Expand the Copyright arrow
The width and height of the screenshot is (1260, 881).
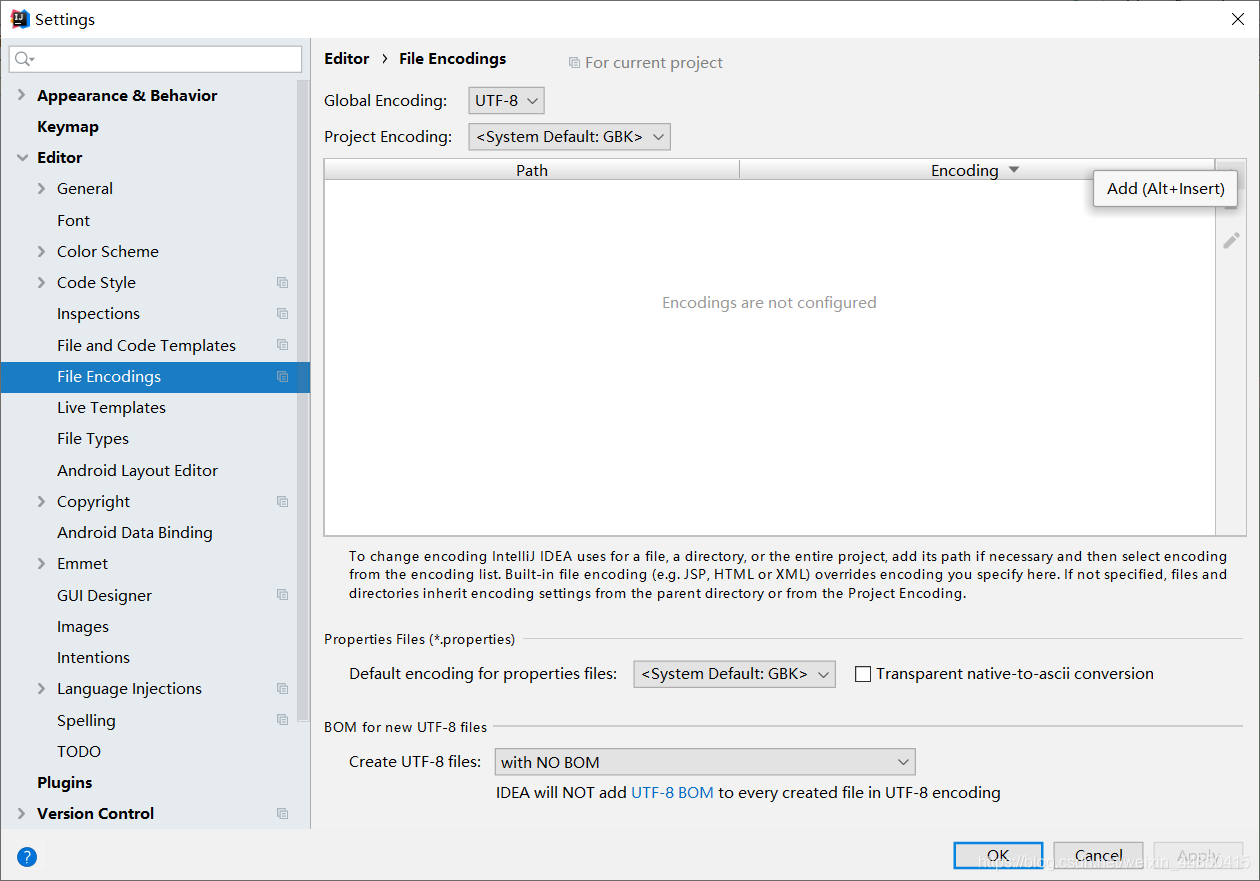point(41,502)
